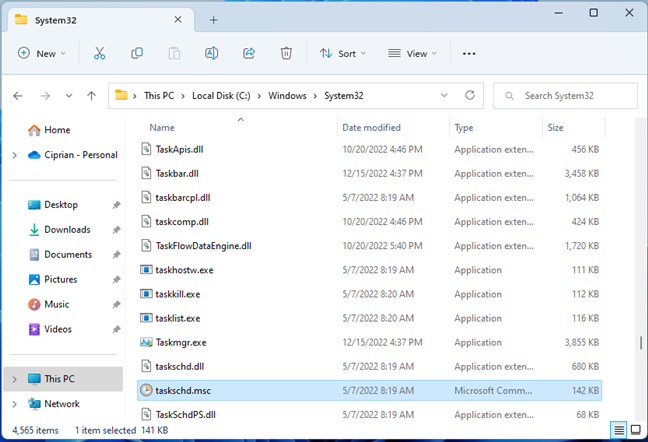Viewport: 648px width, 442px height.
Task: Click breadcrumb chevron after Windows
Action: click(x=315, y=96)
